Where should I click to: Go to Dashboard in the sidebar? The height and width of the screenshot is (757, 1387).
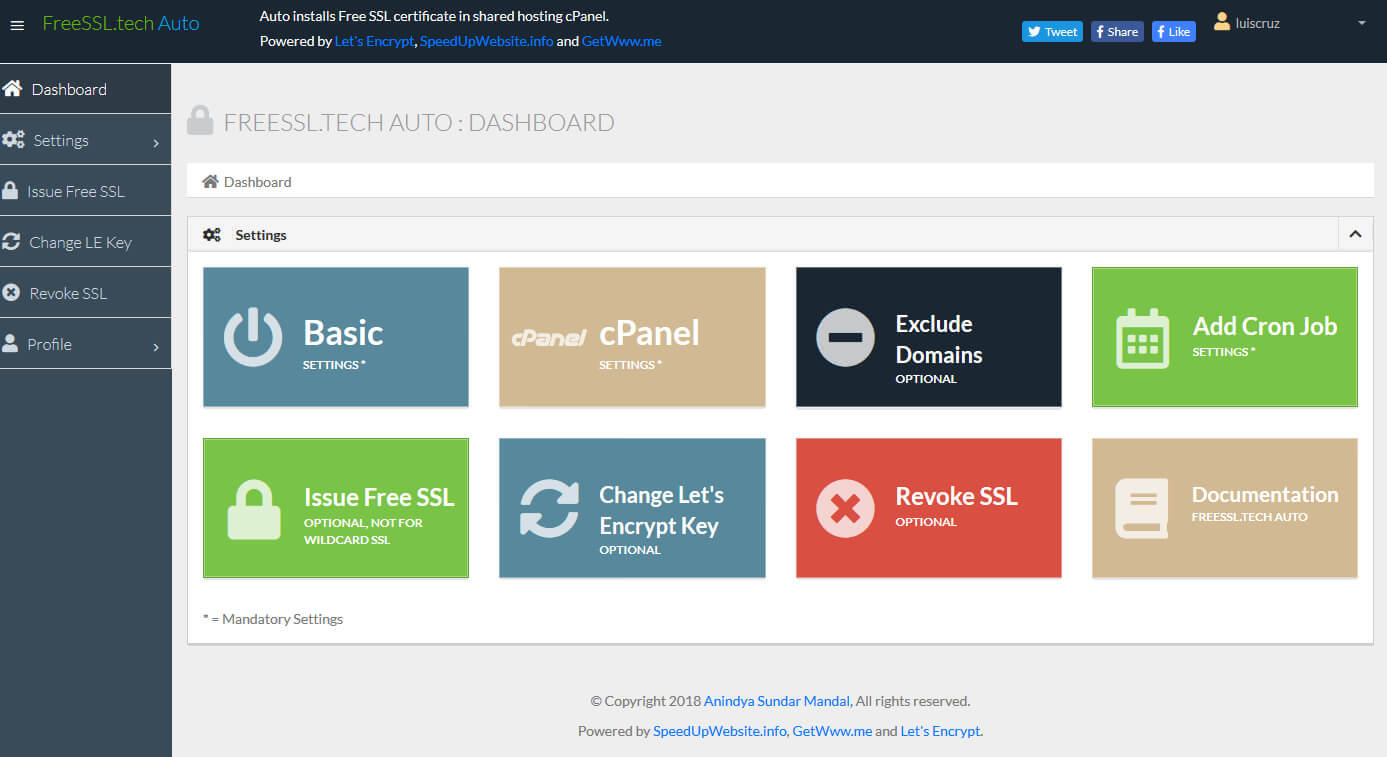point(85,89)
